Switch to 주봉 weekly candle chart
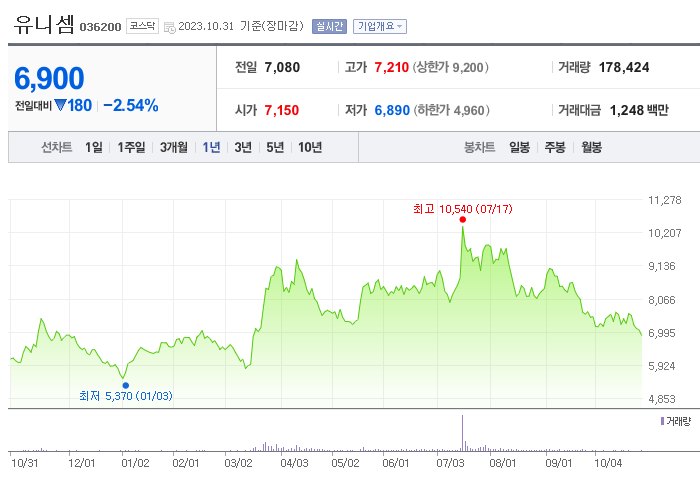 pyautogui.click(x=555, y=147)
